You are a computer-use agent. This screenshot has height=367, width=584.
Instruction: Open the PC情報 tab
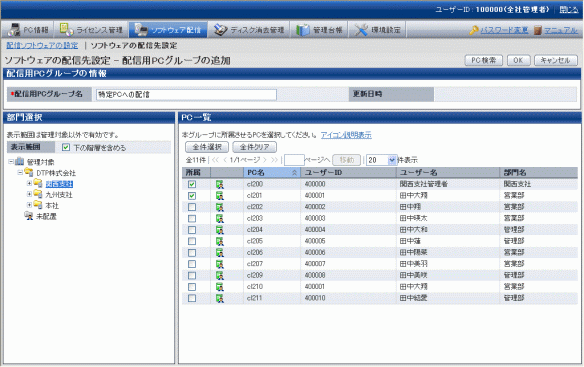click(x=28, y=30)
